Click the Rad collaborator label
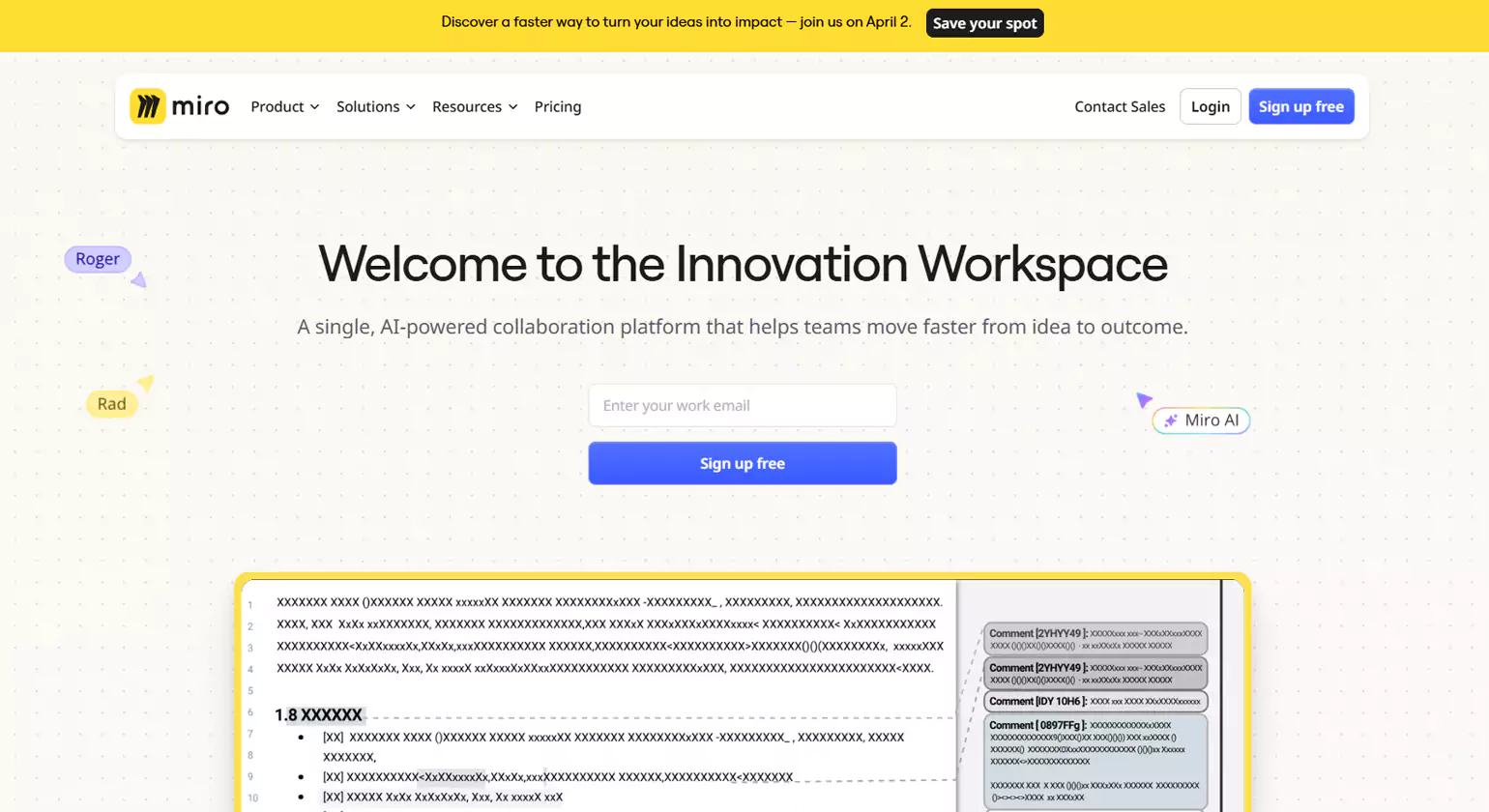The image size is (1489, 812). pos(111,404)
